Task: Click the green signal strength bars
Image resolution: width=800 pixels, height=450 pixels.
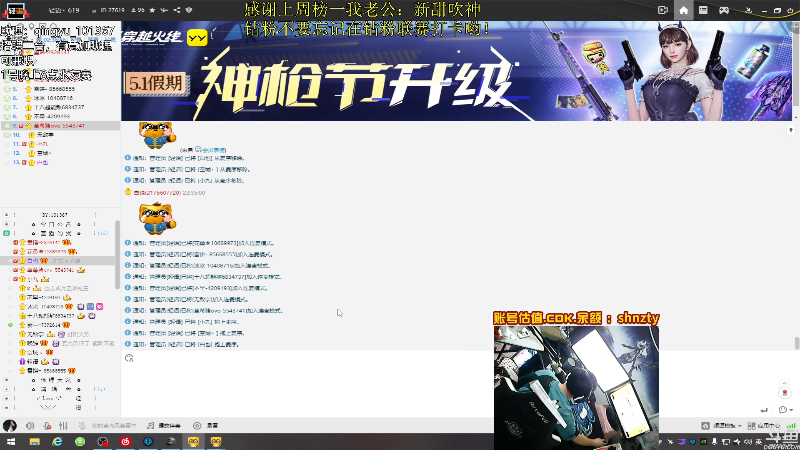Action: [791, 426]
